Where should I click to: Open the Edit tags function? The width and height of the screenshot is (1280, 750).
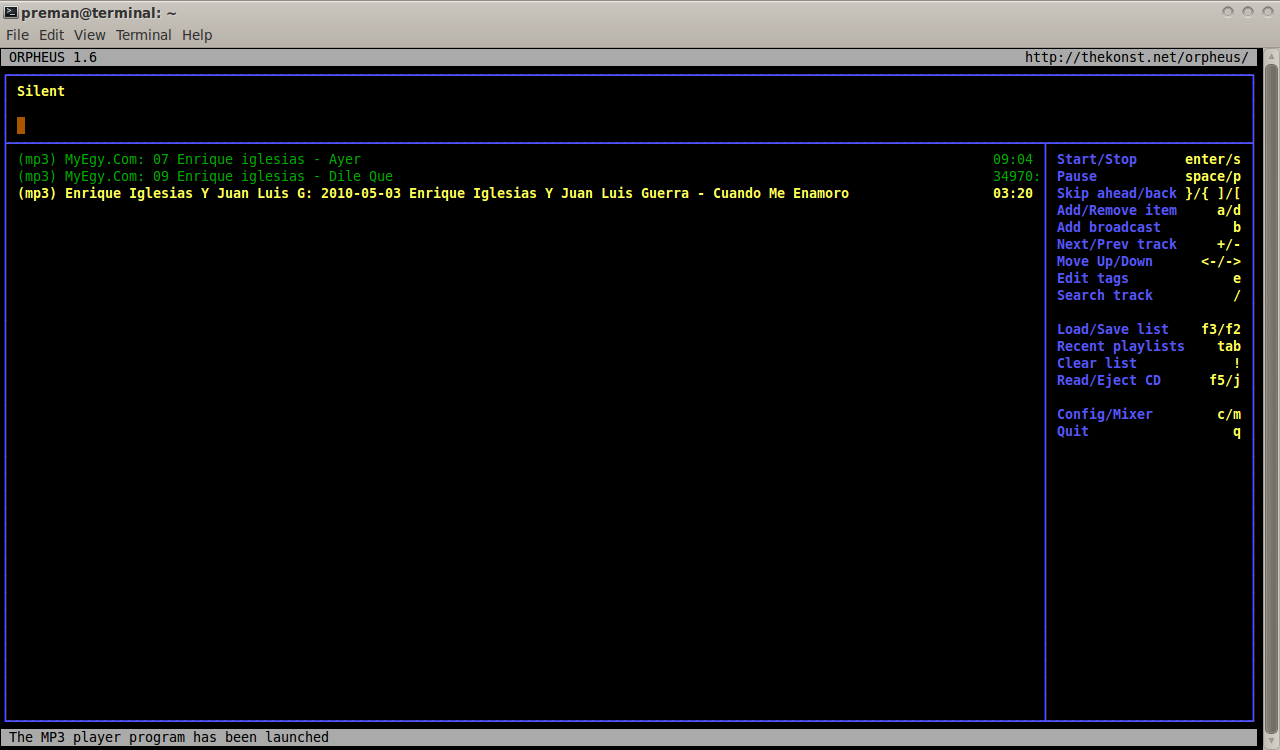1092,278
